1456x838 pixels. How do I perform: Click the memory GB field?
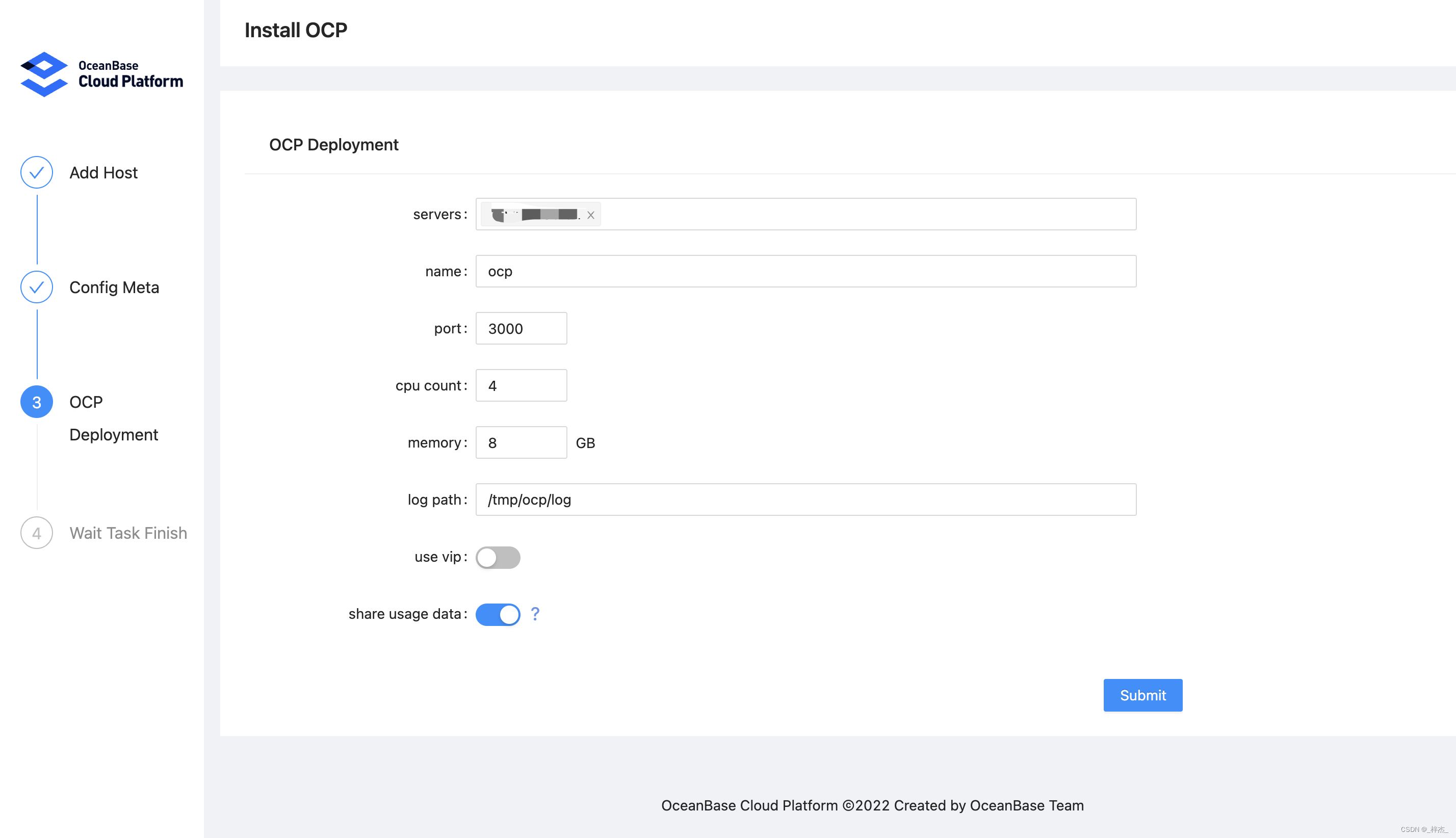(521, 442)
